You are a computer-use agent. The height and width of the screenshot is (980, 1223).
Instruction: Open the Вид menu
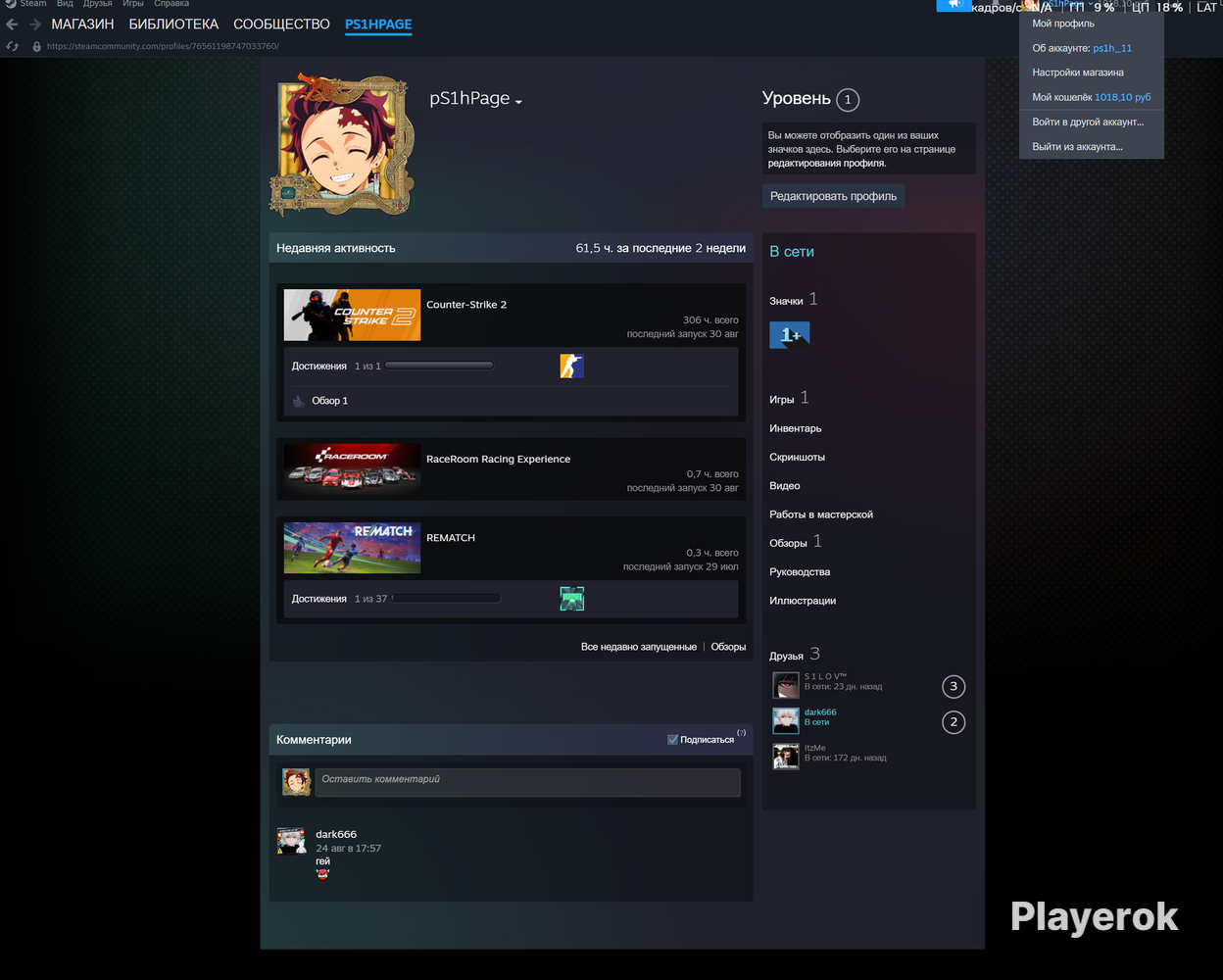[x=65, y=4]
